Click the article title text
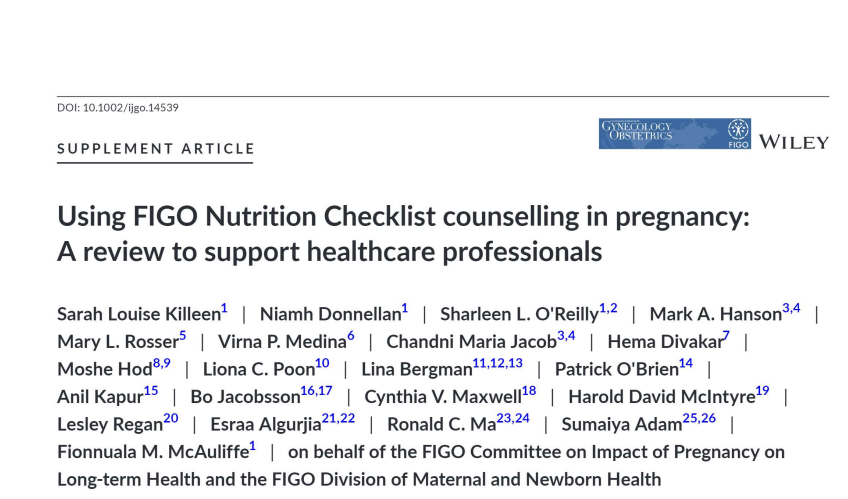848x499 pixels. 403,234
